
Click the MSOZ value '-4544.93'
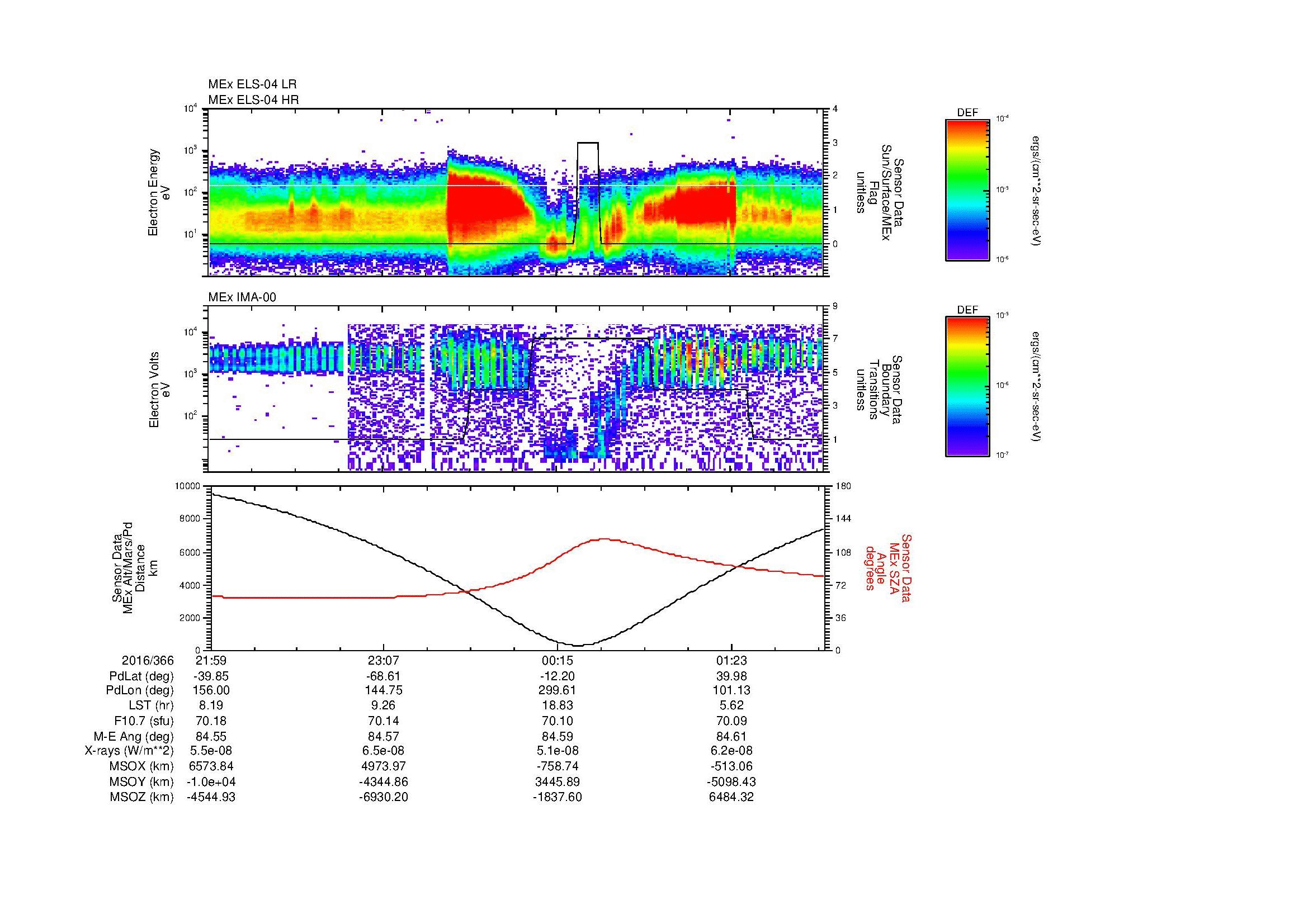211,797
